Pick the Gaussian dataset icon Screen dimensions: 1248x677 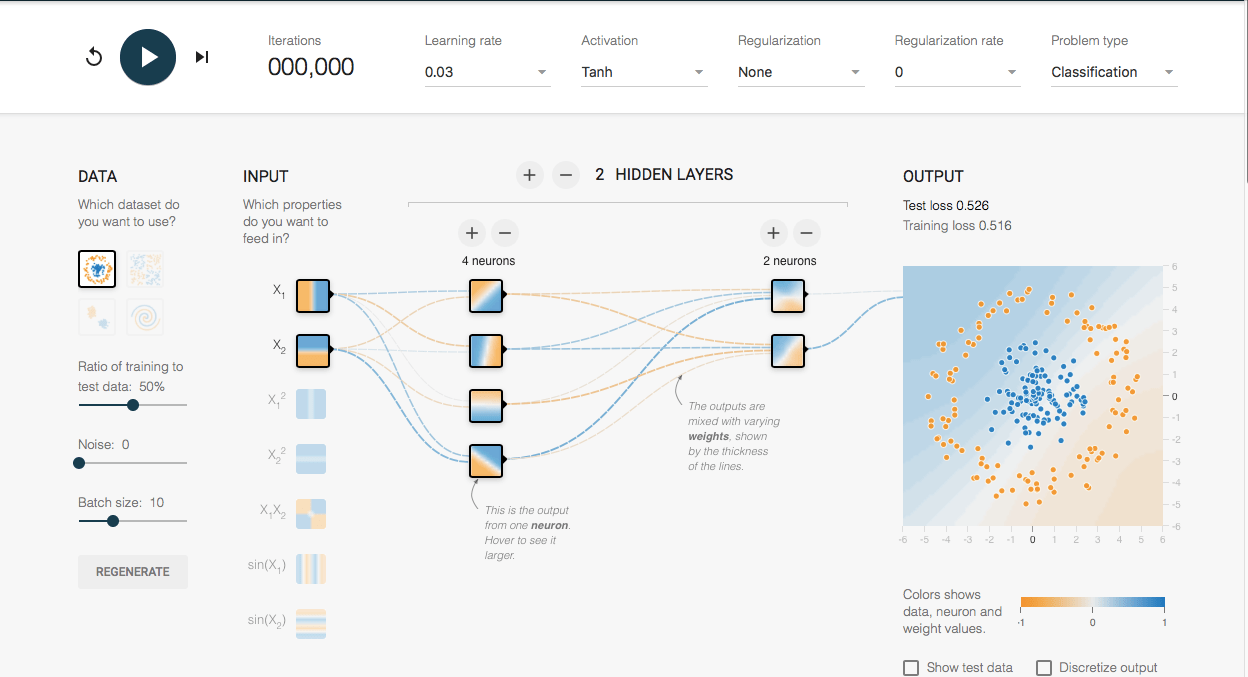click(97, 317)
